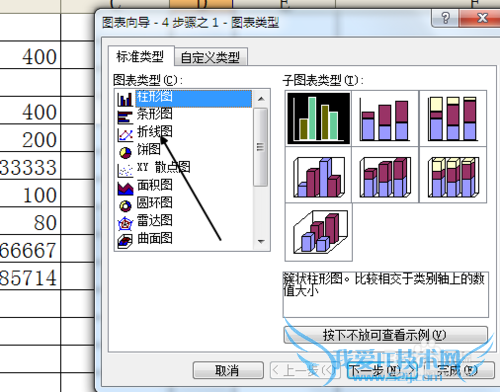The width and height of the screenshot is (500, 392).
Task: Select 面积图 text in chart type list
Action: (x=155, y=185)
